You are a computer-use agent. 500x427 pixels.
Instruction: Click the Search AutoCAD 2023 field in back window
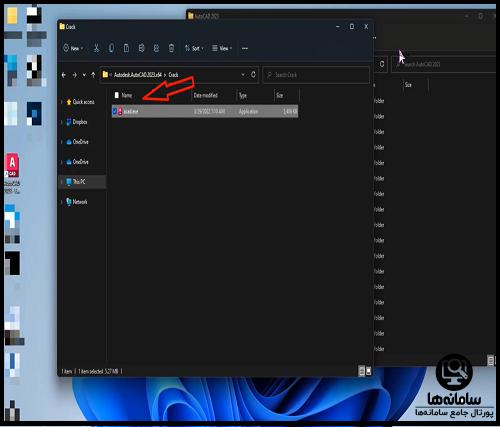(x=445, y=64)
